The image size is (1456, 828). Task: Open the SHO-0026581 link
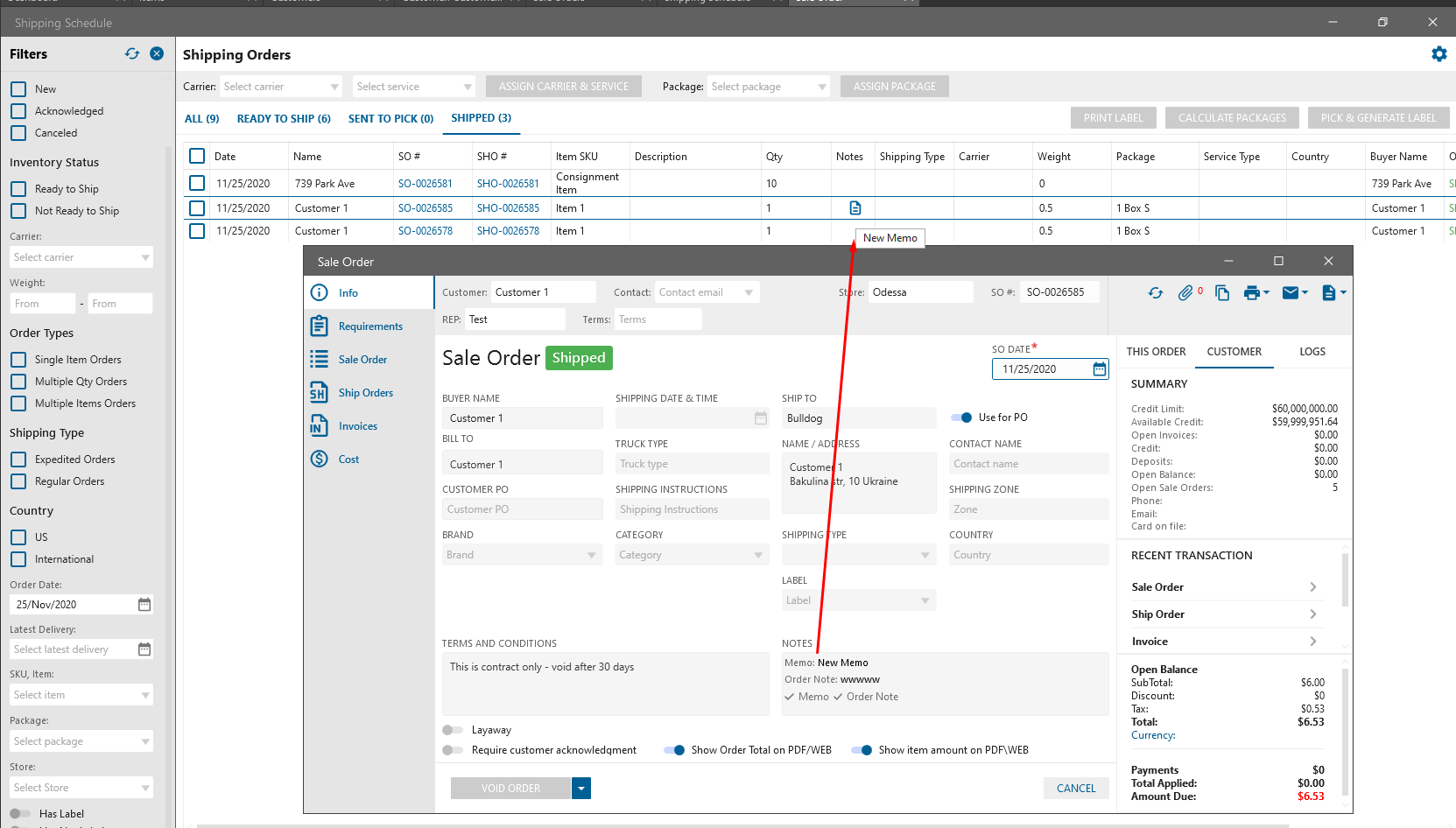point(508,184)
